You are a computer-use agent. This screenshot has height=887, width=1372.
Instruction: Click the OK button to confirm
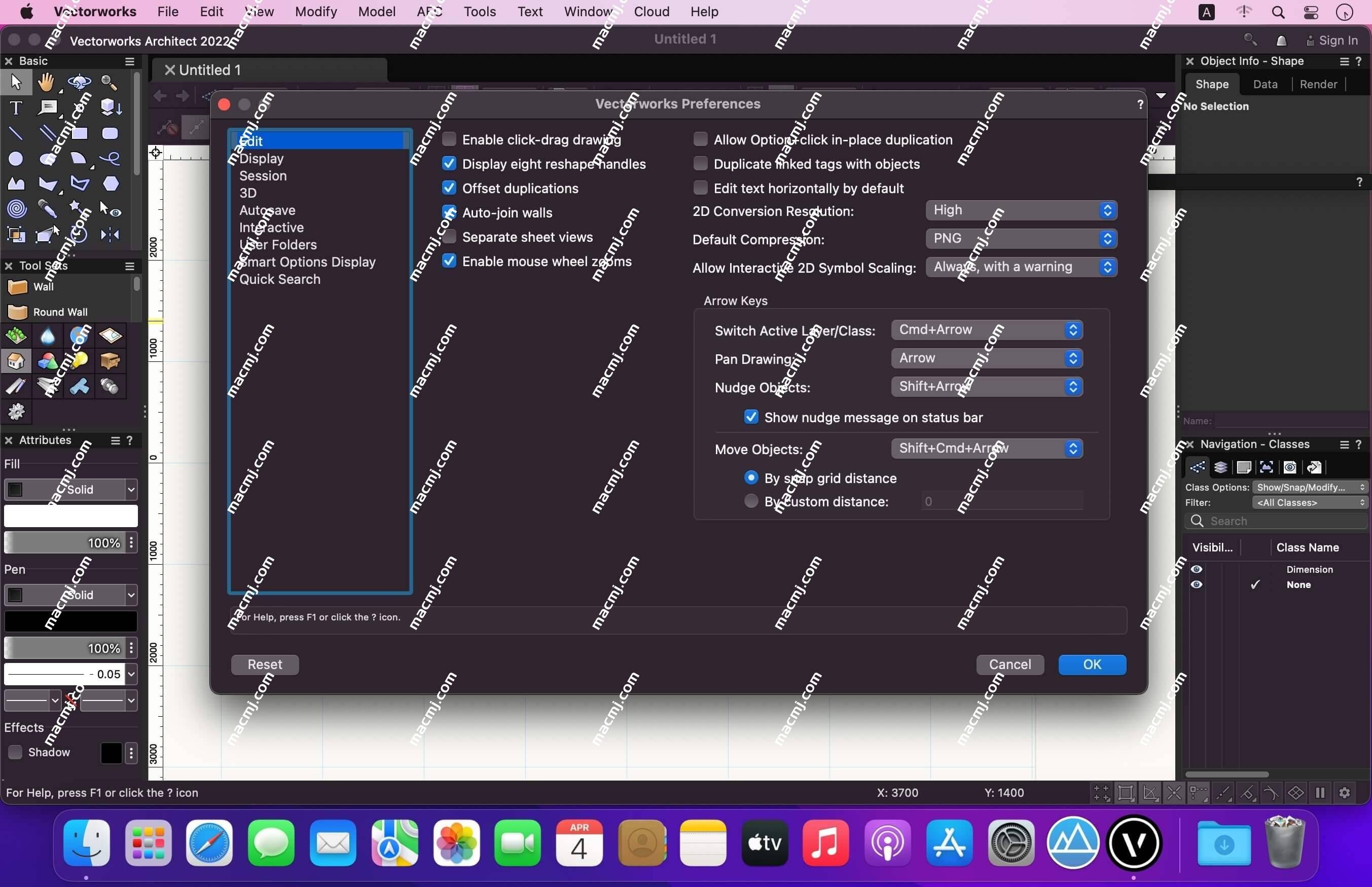[x=1092, y=664]
